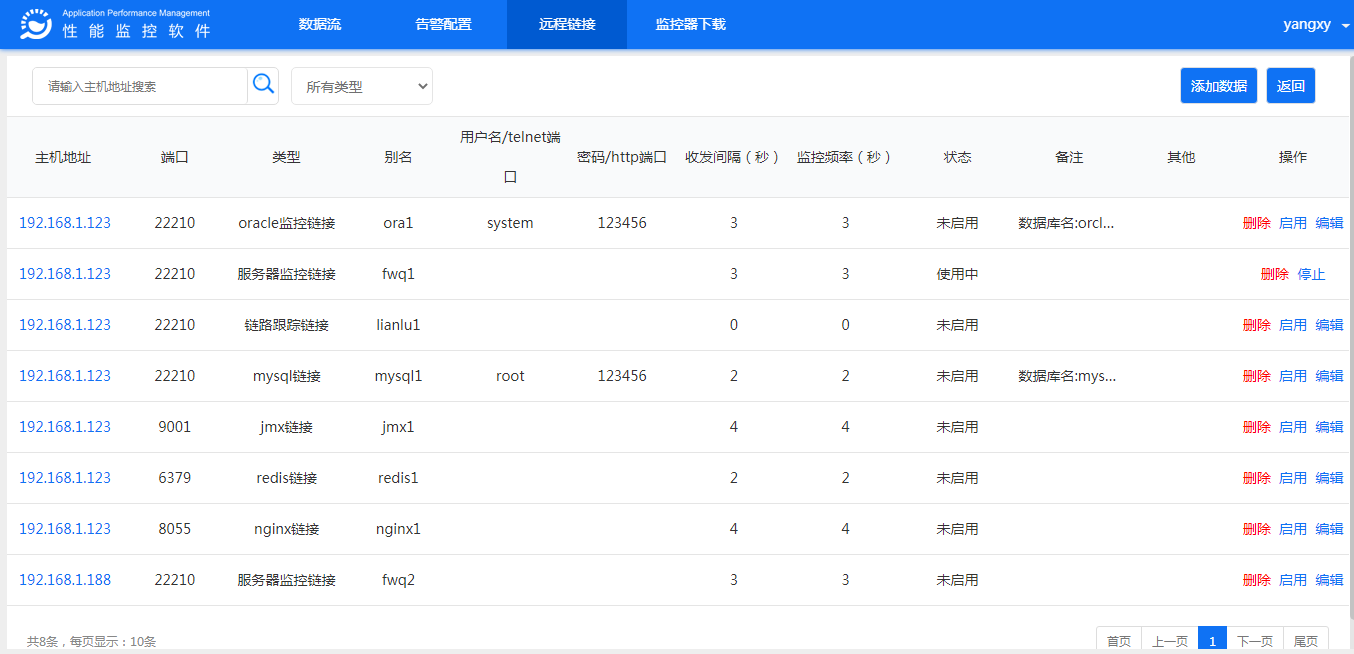1354x654 pixels.
Task: Click the 返回 button
Action: [1290, 86]
